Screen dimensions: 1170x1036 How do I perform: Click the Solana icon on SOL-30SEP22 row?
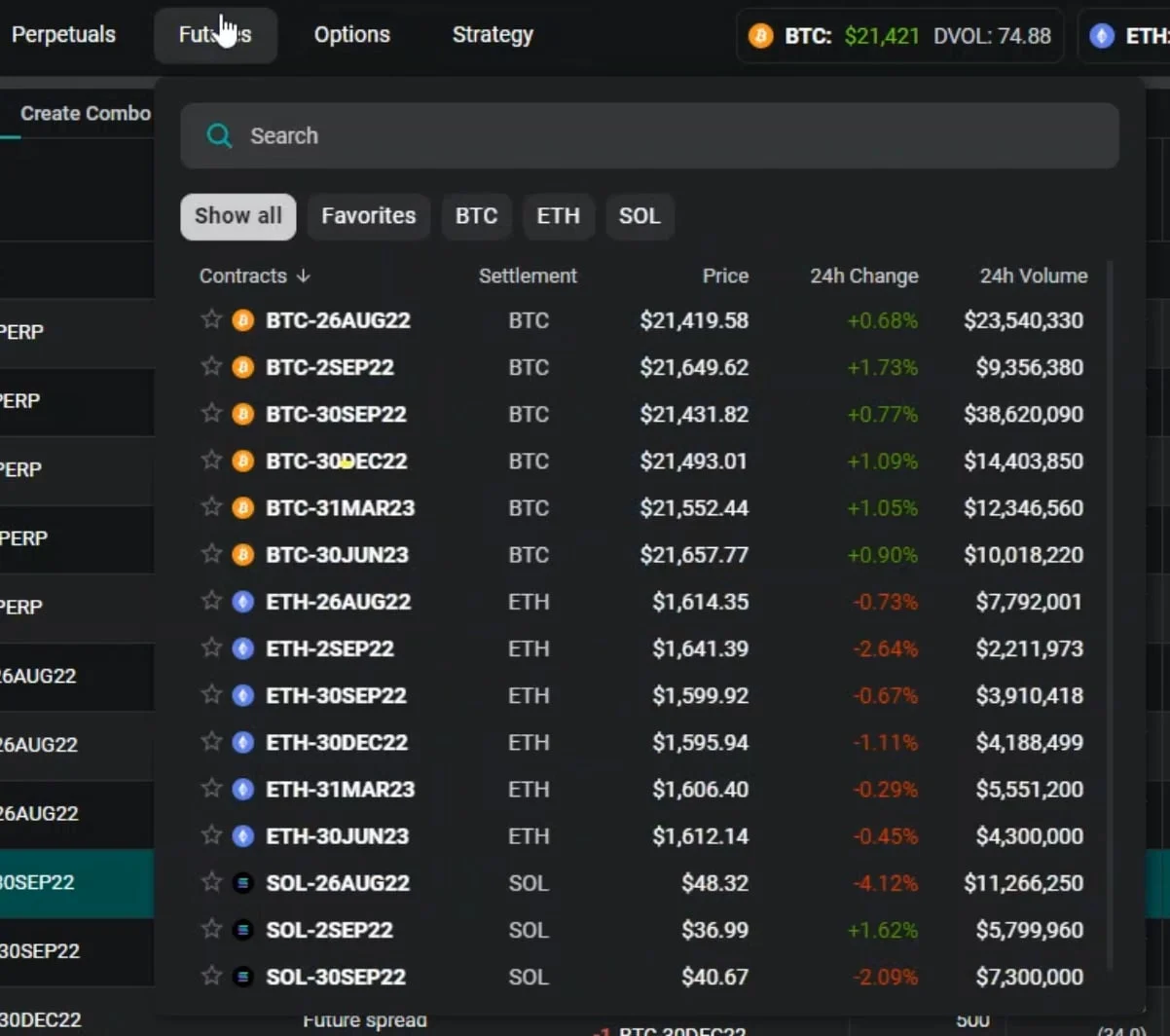pos(243,977)
